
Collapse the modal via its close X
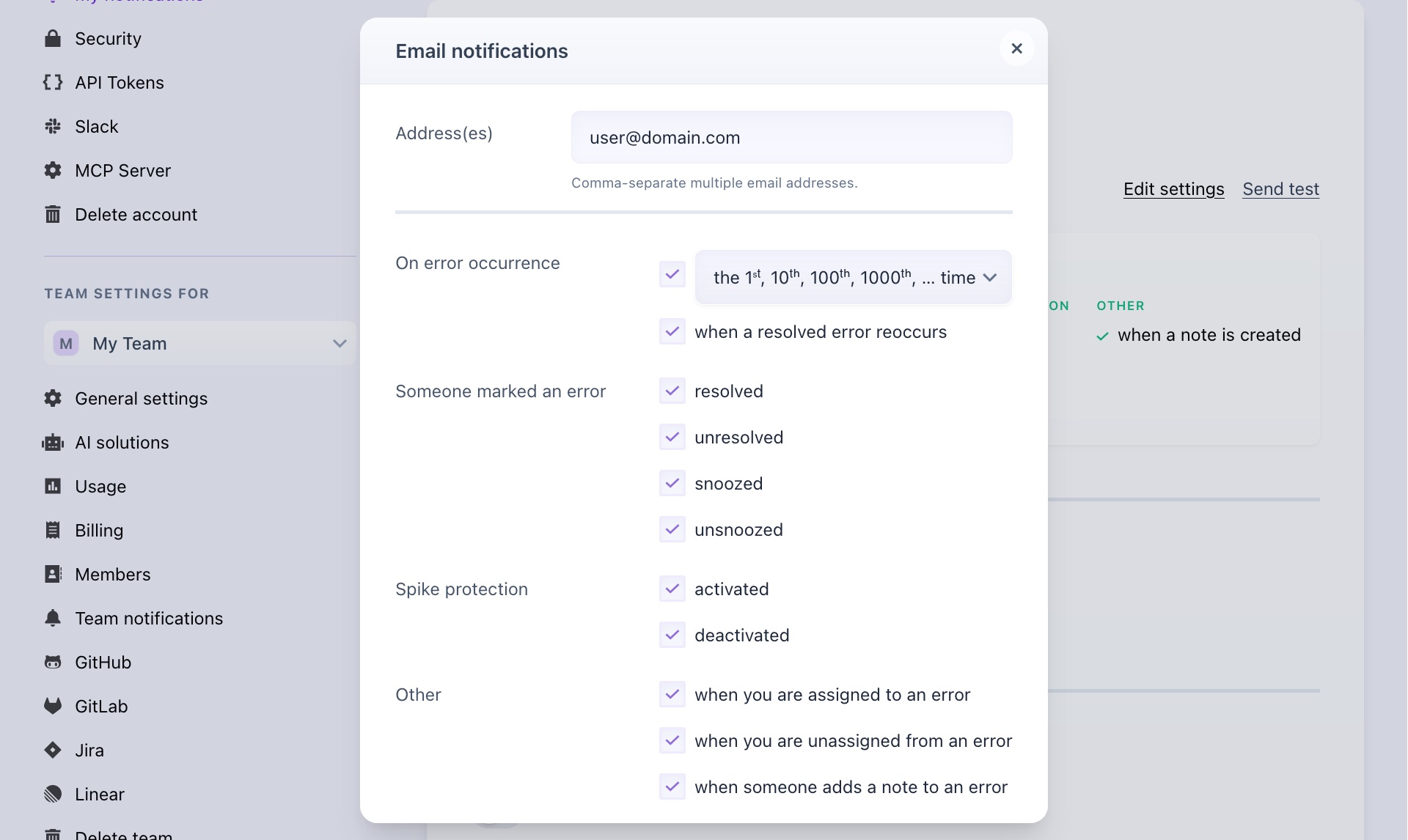tap(1016, 48)
